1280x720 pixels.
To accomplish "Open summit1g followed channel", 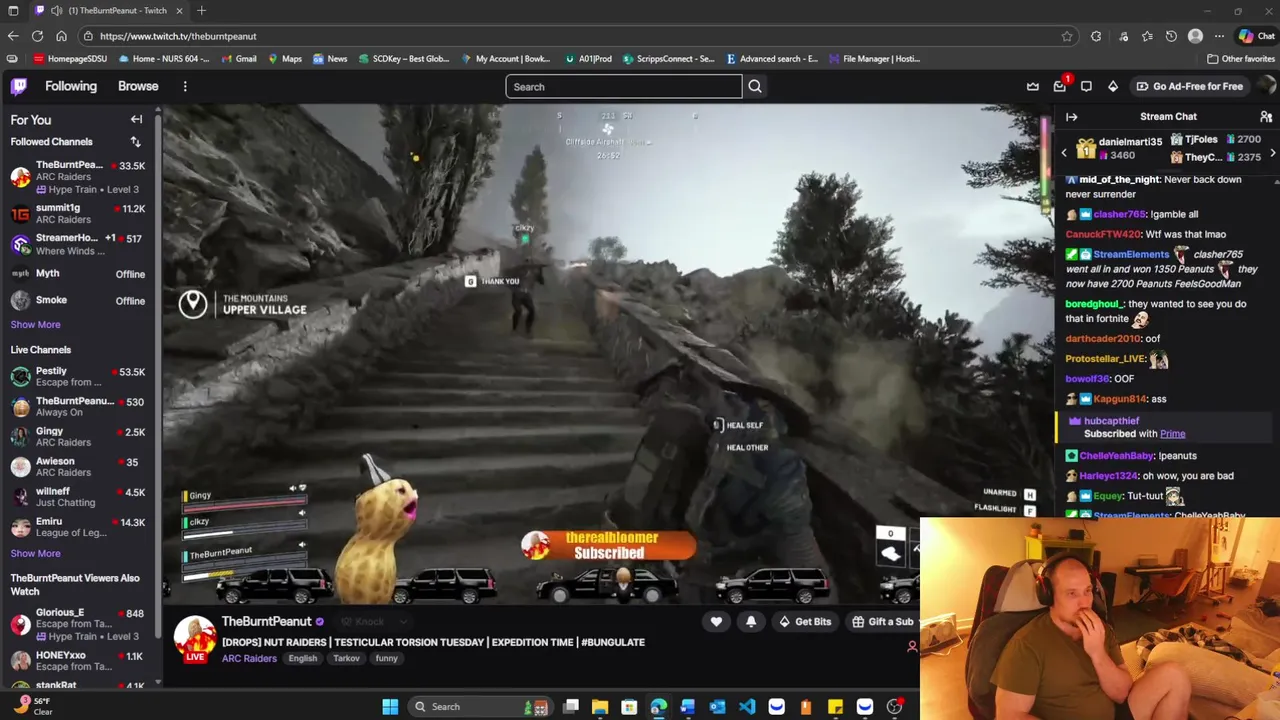I will [78, 213].
